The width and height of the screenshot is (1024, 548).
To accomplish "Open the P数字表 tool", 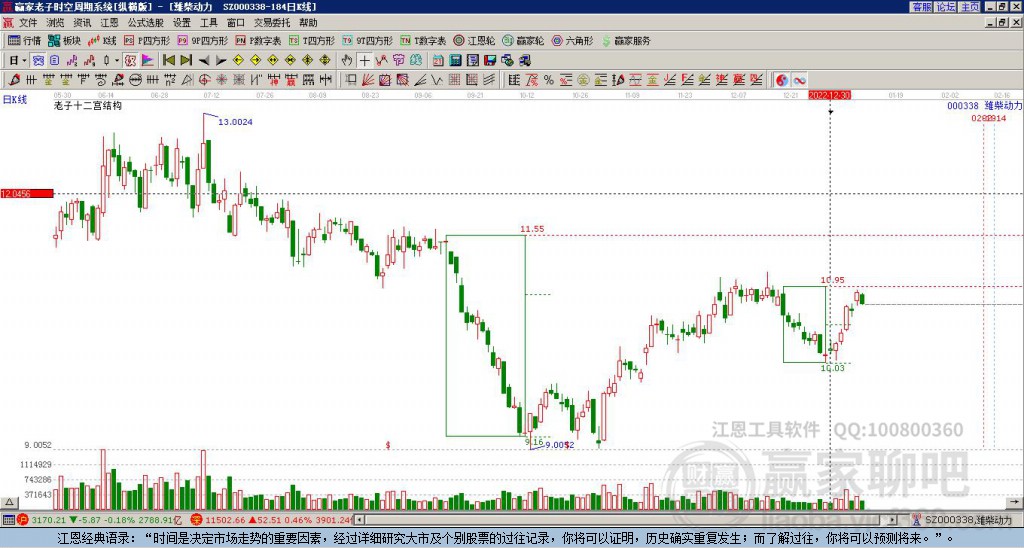I will click(x=258, y=40).
